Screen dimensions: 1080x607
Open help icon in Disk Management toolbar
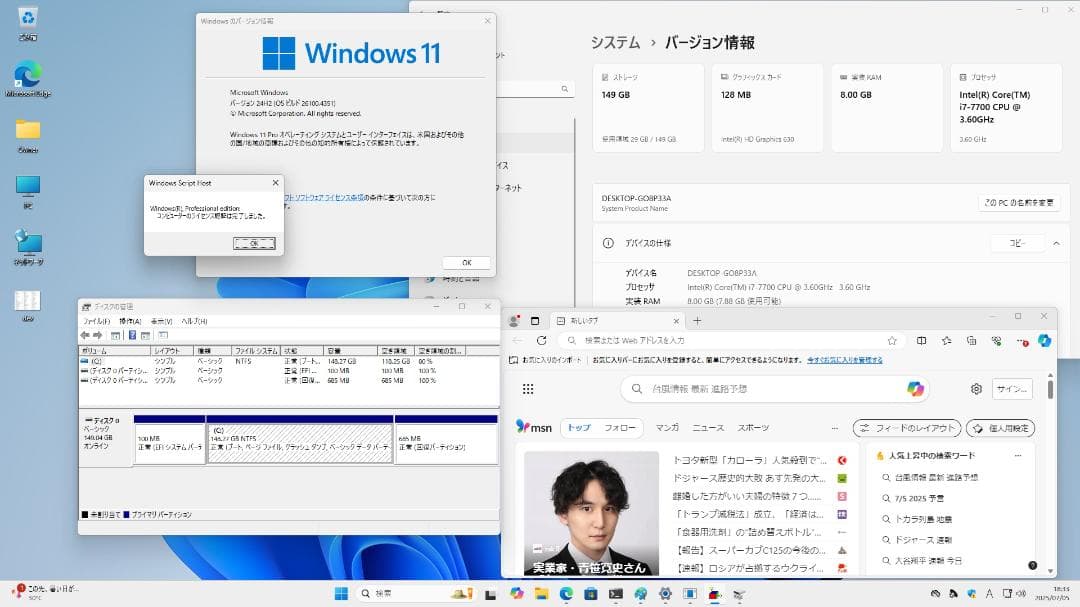click(133, 336)
